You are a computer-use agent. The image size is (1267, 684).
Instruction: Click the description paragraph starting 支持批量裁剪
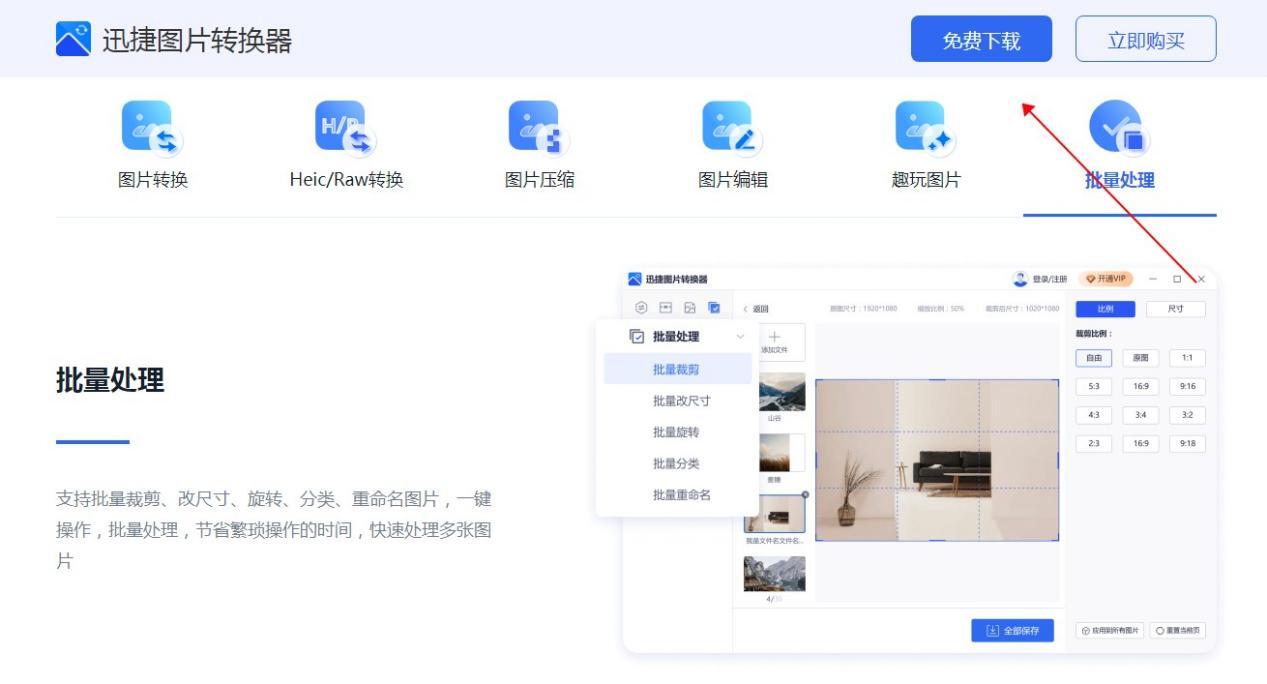click(x=273, y=530)
